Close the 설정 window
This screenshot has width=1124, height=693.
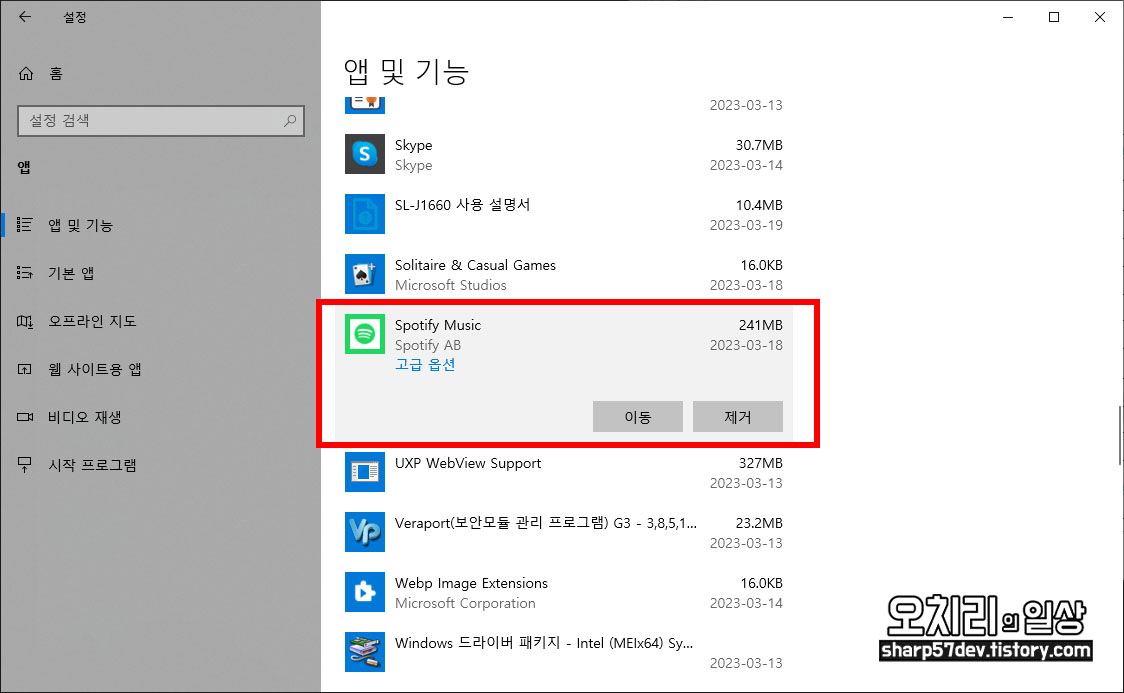(1100, 17)
